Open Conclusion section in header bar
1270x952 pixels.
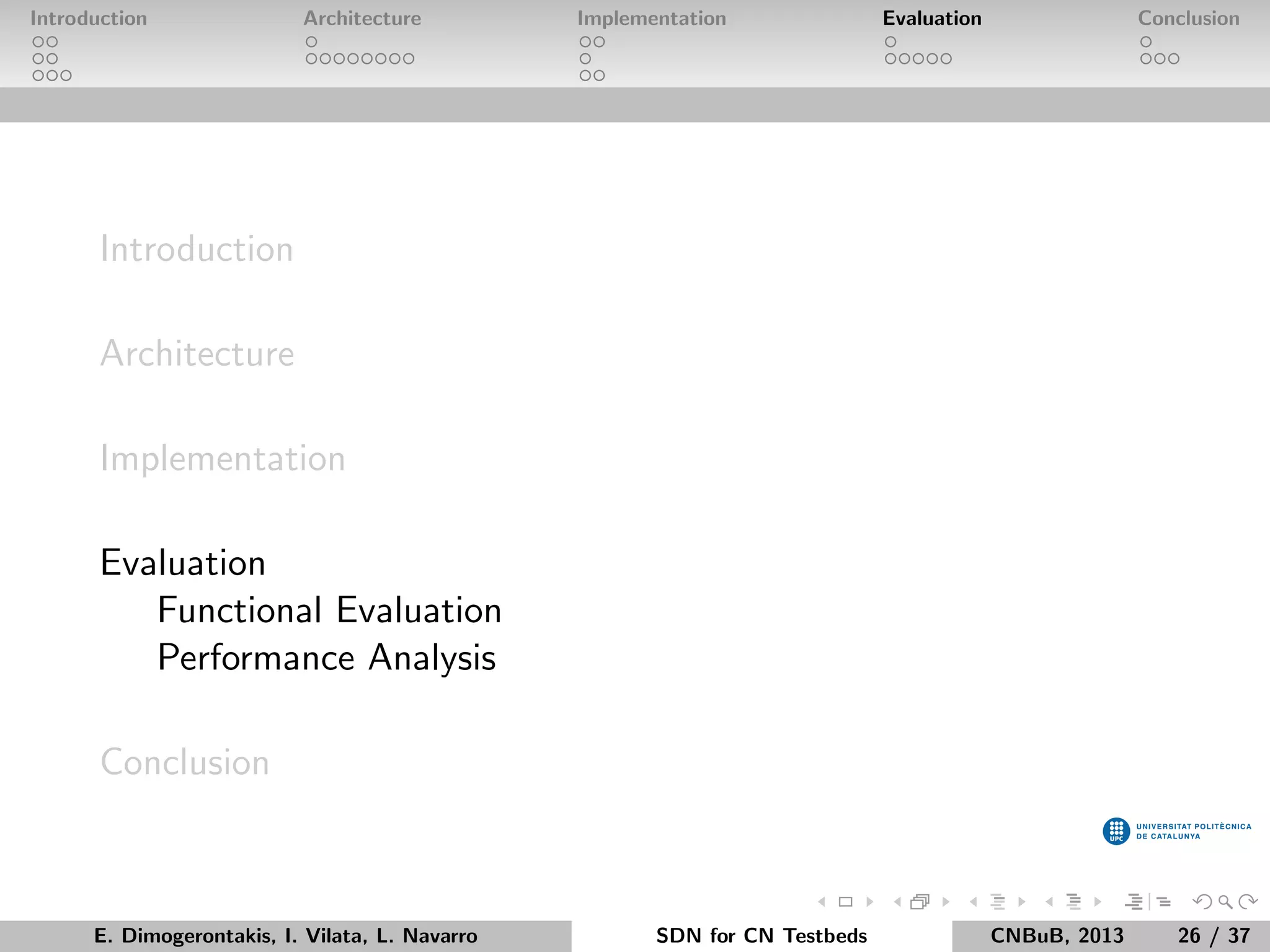(x=1189, y=19)
